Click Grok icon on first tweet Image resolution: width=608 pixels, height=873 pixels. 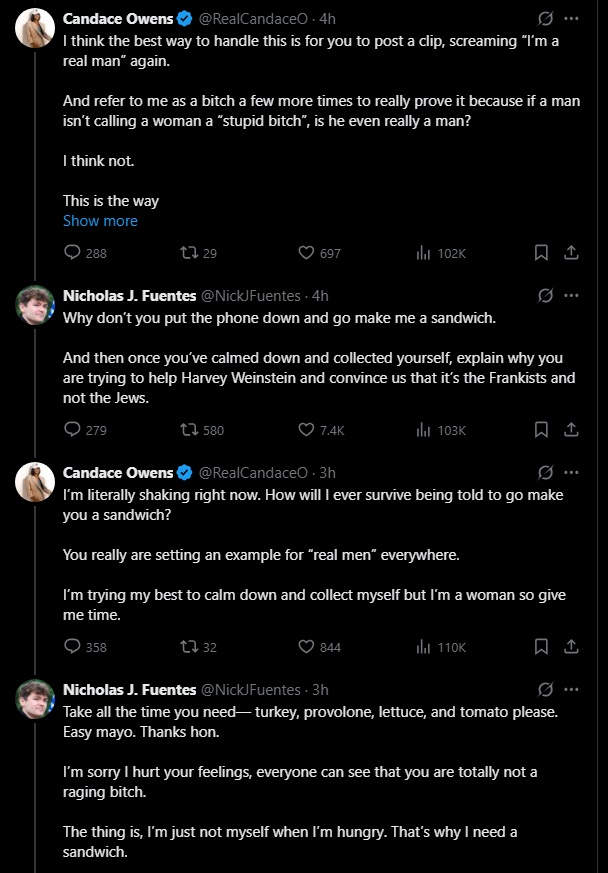pos(546,19)
